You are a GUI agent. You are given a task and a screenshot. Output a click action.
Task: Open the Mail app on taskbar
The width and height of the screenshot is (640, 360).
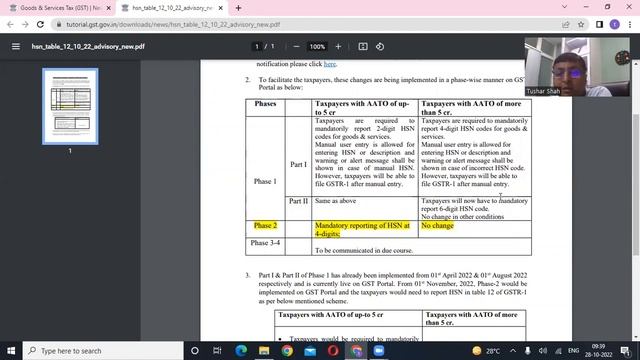pyautogui.click(x=310, y=351)
